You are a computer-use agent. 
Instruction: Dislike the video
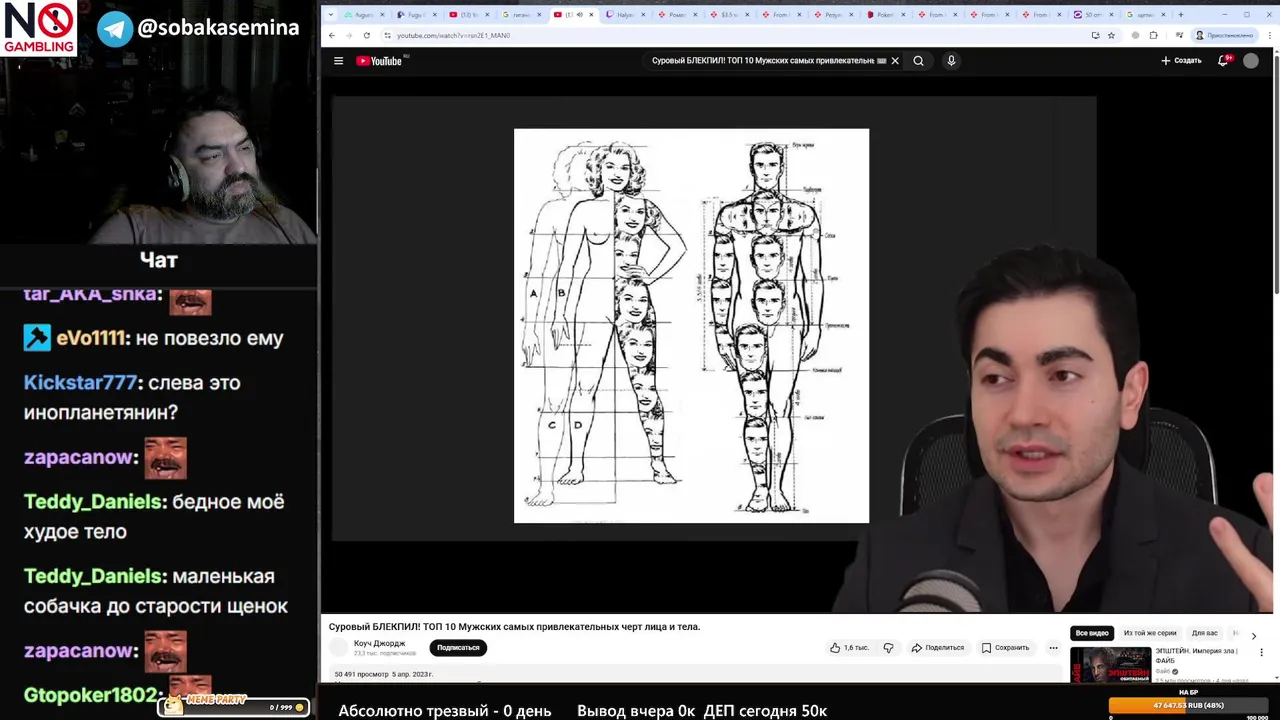click(888, 648)
